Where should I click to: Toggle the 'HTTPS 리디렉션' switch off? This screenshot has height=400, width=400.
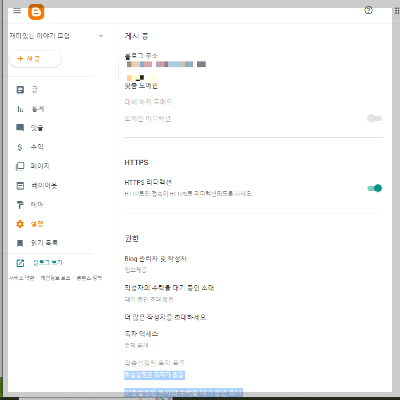[375, 188]
